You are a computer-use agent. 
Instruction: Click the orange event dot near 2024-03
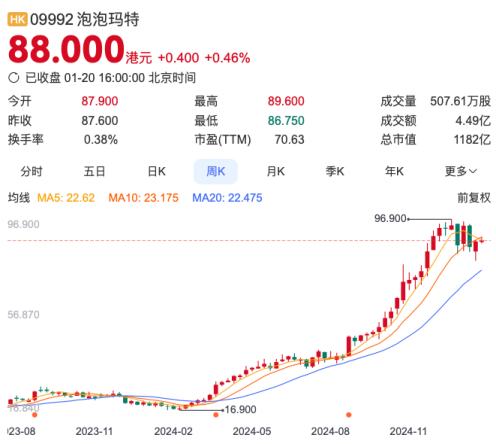[x=216, y=415]
